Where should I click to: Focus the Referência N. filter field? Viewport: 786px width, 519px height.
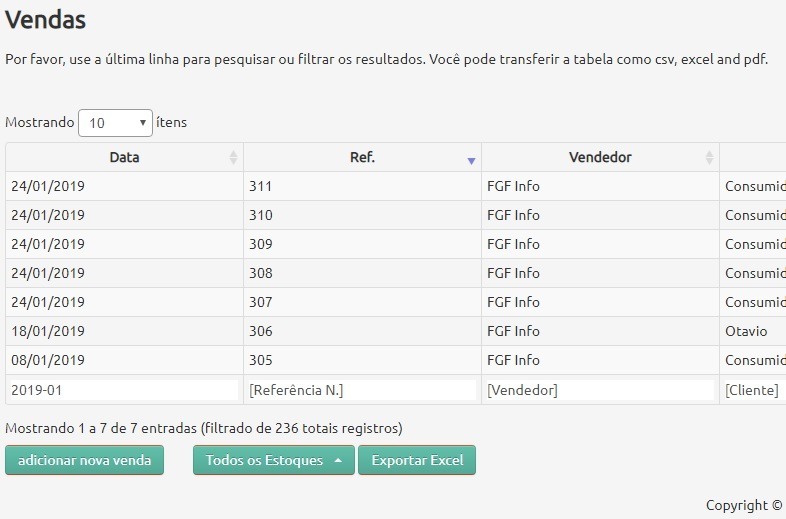click(361, 390)
